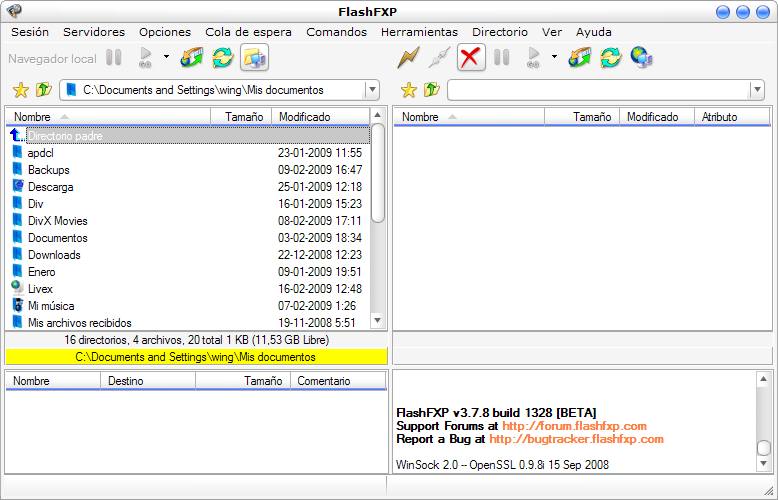The height and width of the screenshot is (500, 778).
Task: Select the DivX Movies folder
Action: tap(57, 221)
